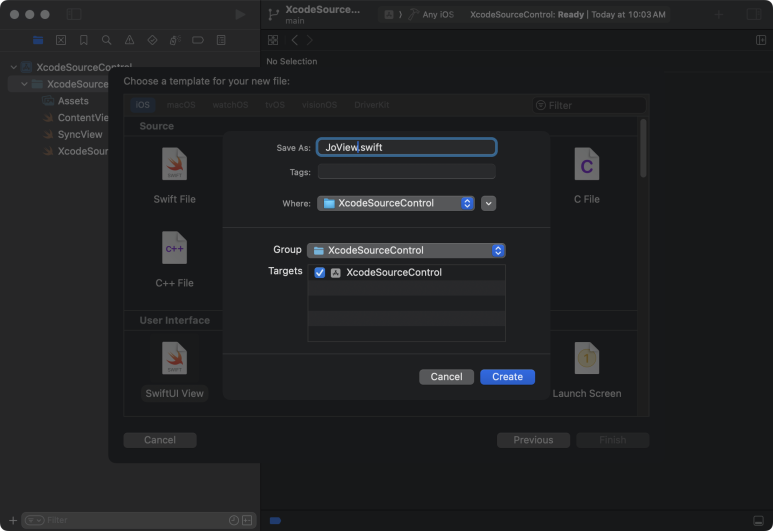Toggle the navigator sidebar icon
Screen dimensions: 773x531
(74, 14)
